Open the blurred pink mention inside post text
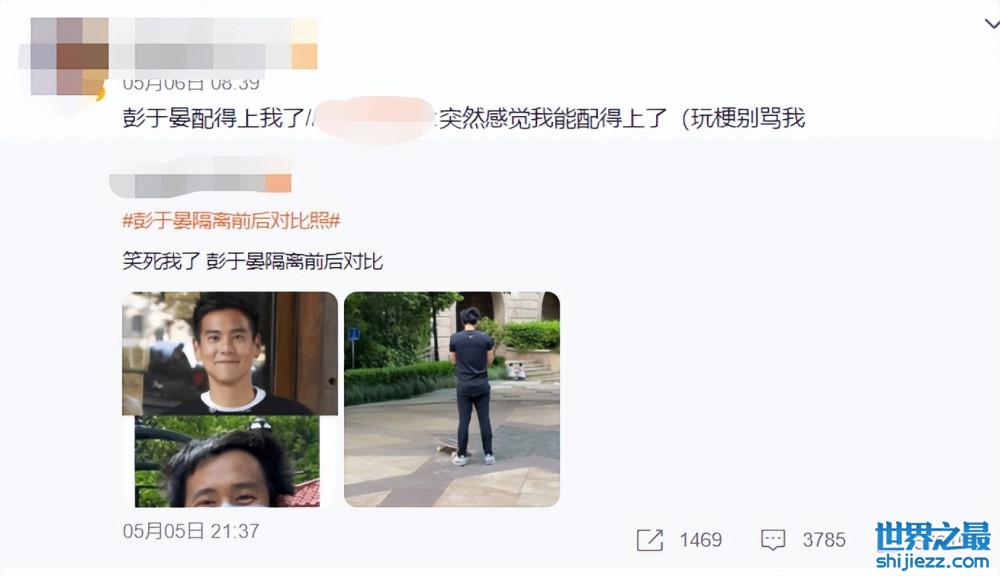Viewport: 1000px width, 576px height. coord(374,118)
